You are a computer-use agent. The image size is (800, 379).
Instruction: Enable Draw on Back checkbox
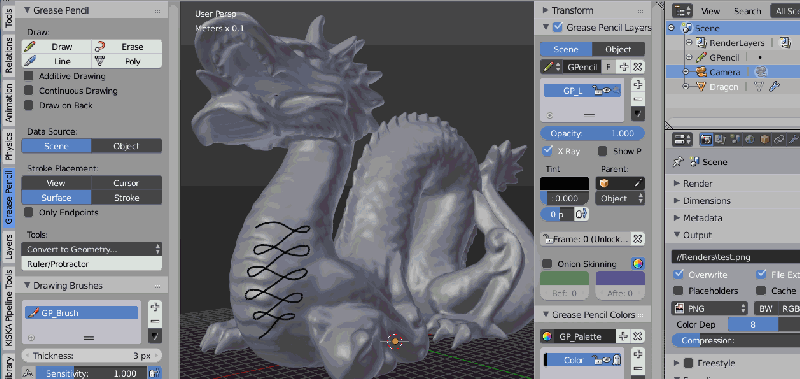pyautogui.click(x=29, y=106)
